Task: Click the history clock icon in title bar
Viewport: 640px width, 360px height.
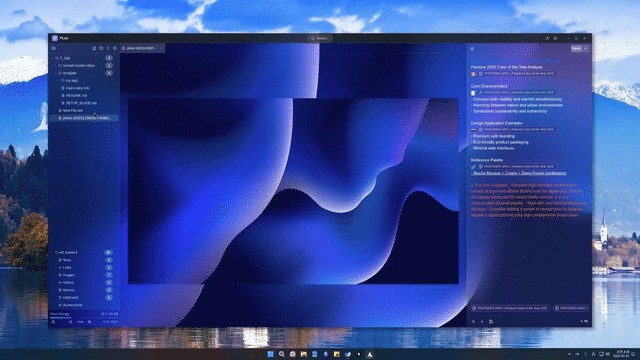Action: [x=547, y=38]
